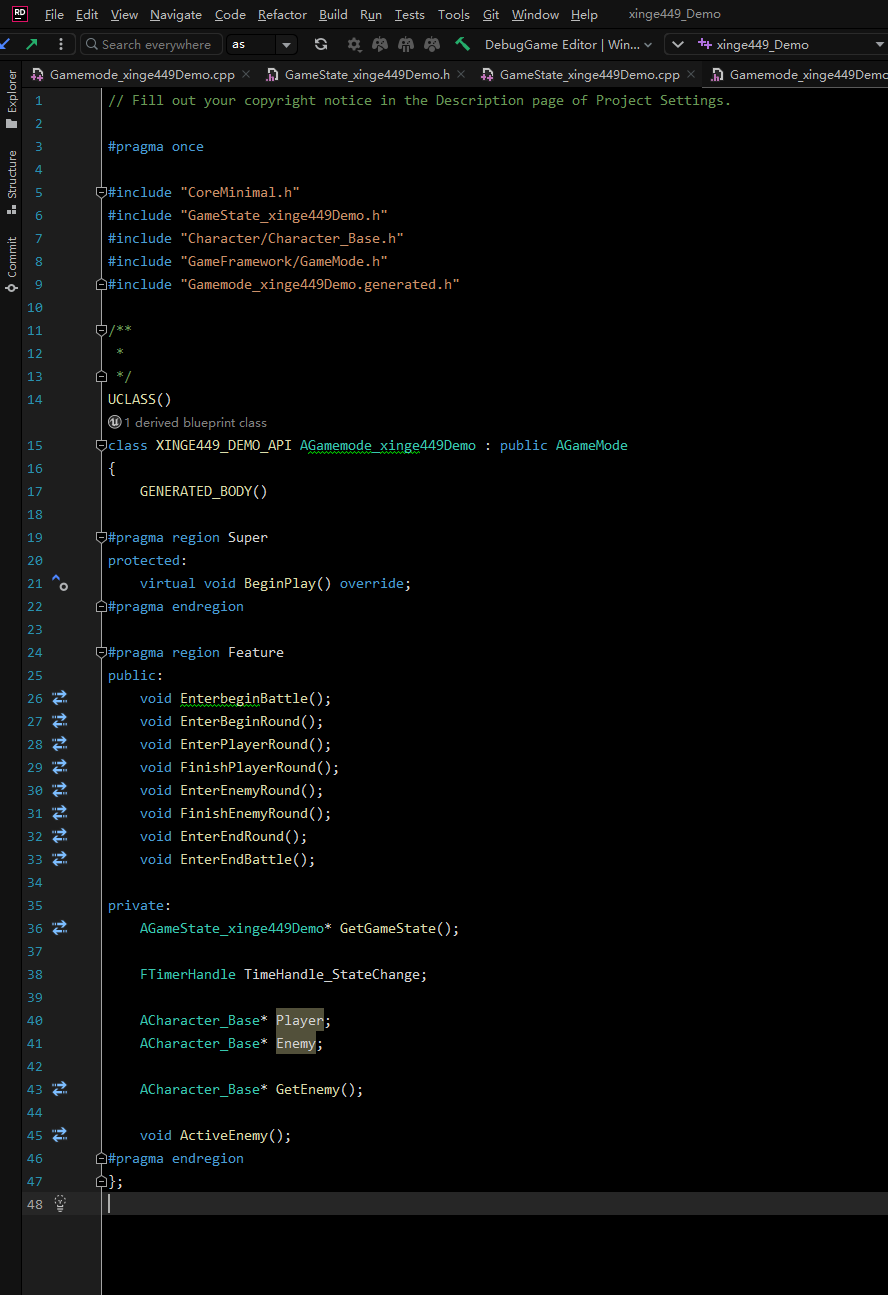Click the refresh icon in the toolbar
The height and width of the screenshot is (1295, 888).
pos(320,44)
